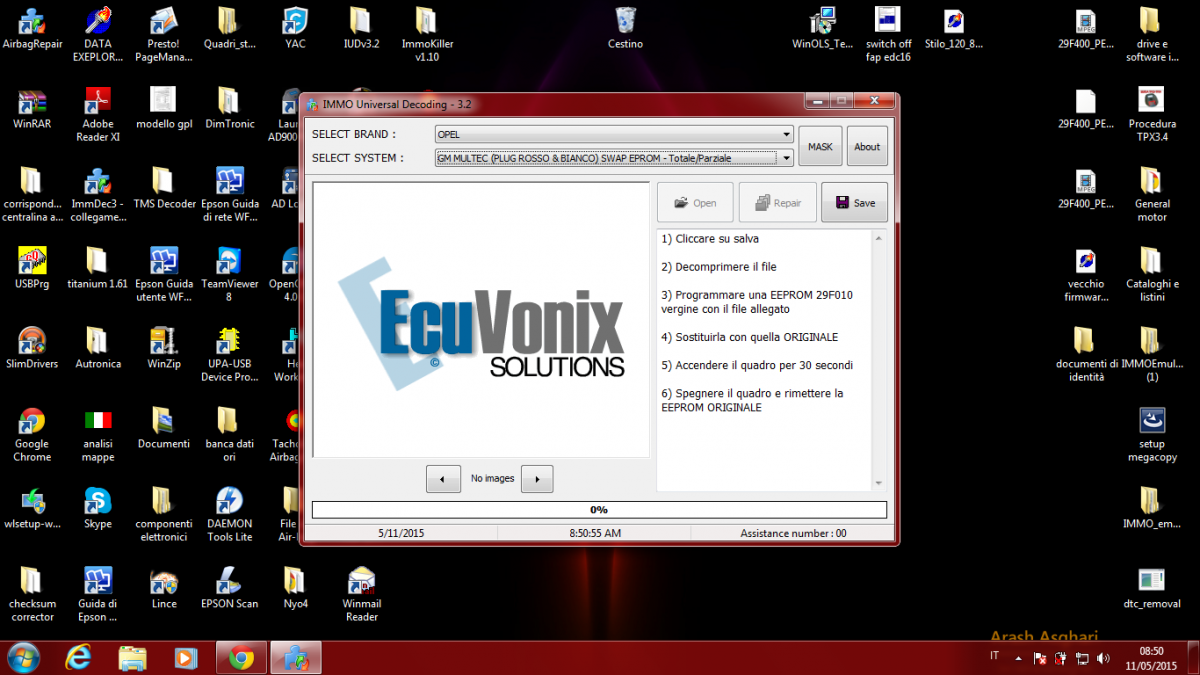Image resolution: width=1200 pixels, height=675 pixels.
Task: Select the Winmail Reader desktop icon
Action: click(x=361, y=595)
